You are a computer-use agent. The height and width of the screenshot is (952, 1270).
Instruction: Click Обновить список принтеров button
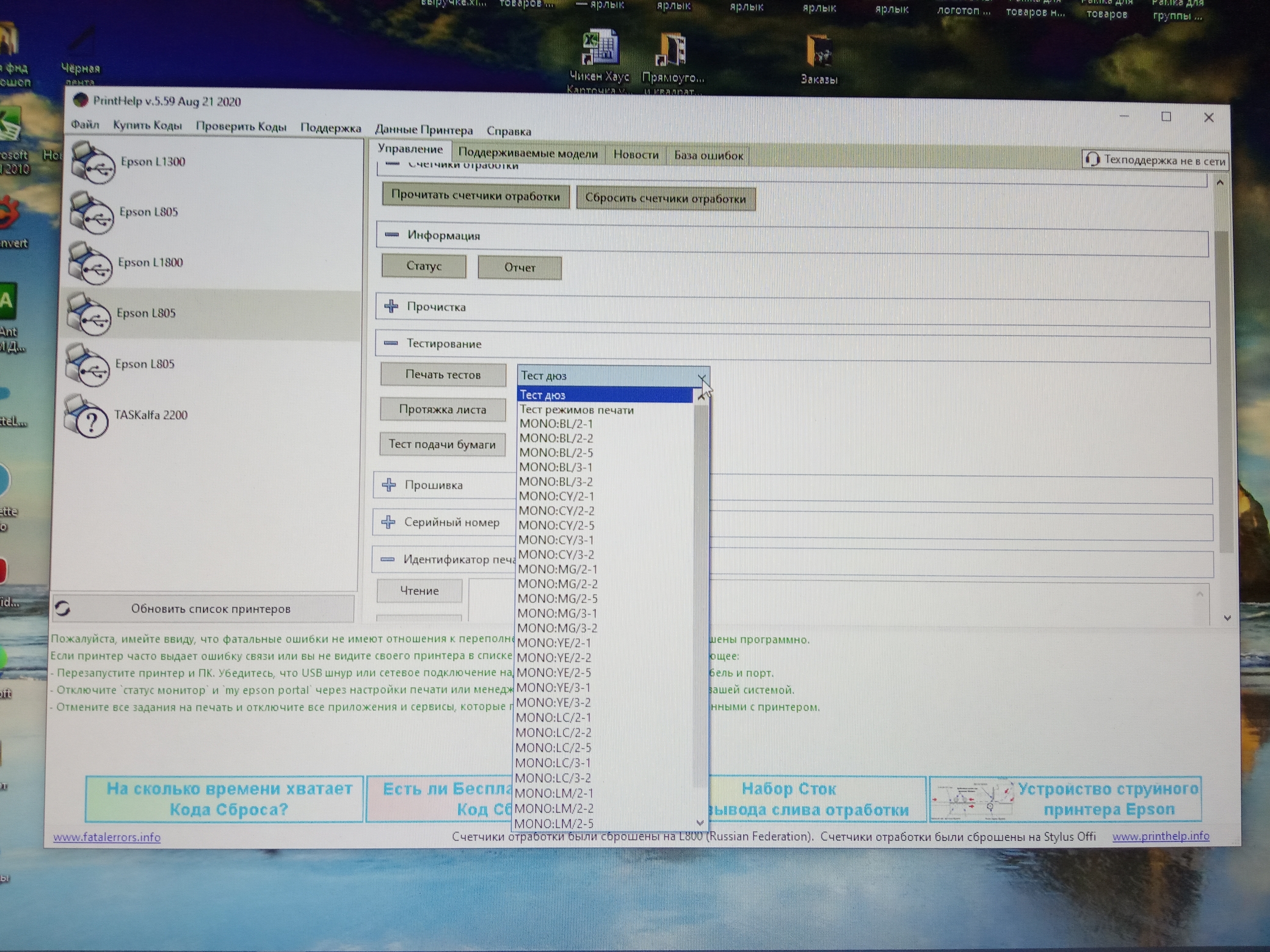pos(203,608)
